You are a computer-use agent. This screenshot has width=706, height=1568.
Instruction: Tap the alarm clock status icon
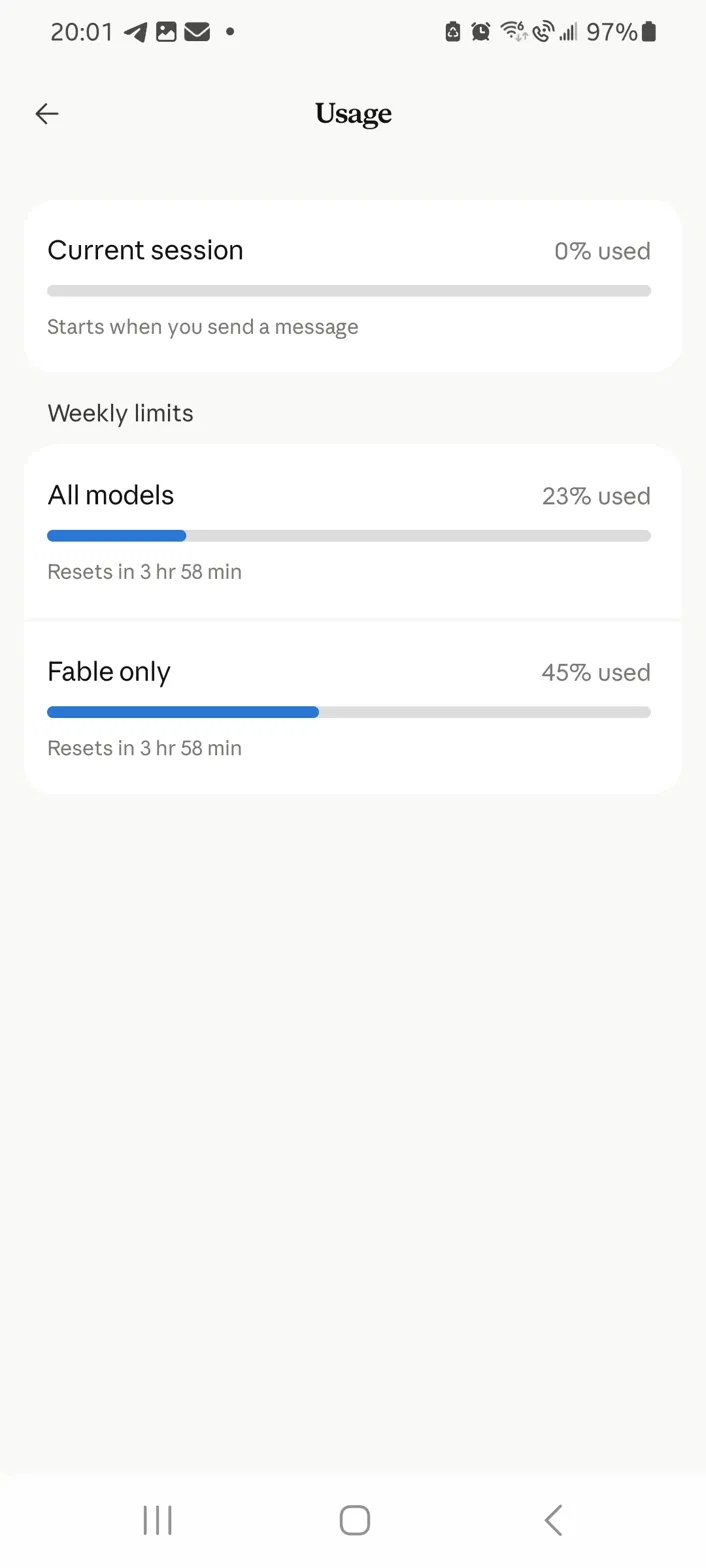(481, 32)
